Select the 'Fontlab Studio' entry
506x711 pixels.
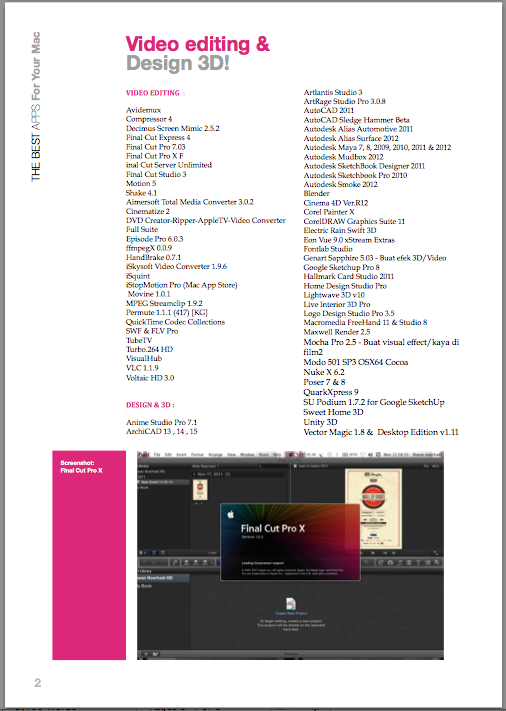(328, 248)
